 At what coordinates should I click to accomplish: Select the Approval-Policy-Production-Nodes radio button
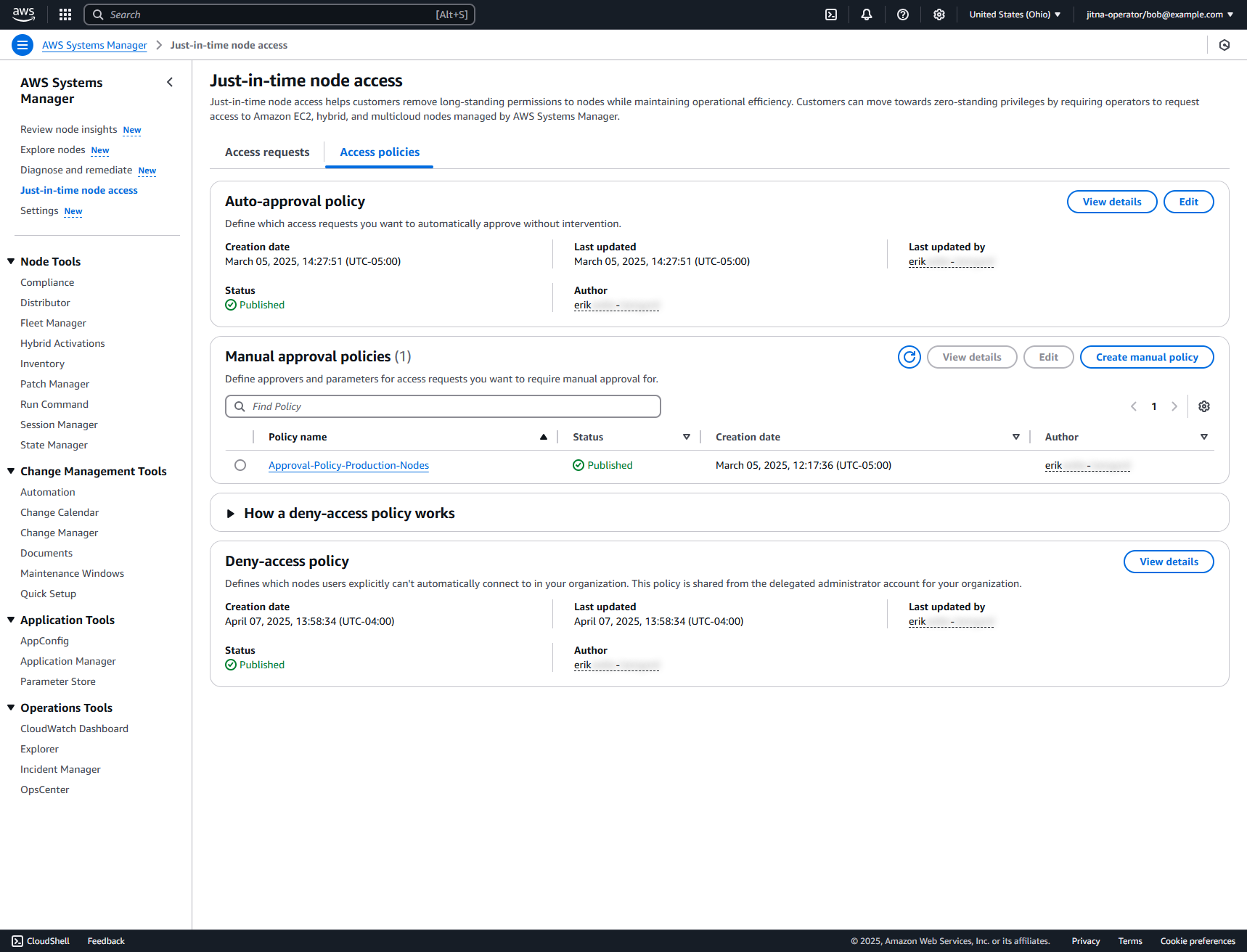pos(240,465)
